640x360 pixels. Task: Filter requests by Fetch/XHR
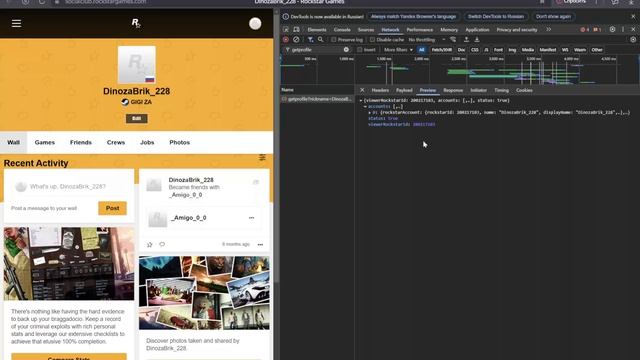tap(442, 50)
